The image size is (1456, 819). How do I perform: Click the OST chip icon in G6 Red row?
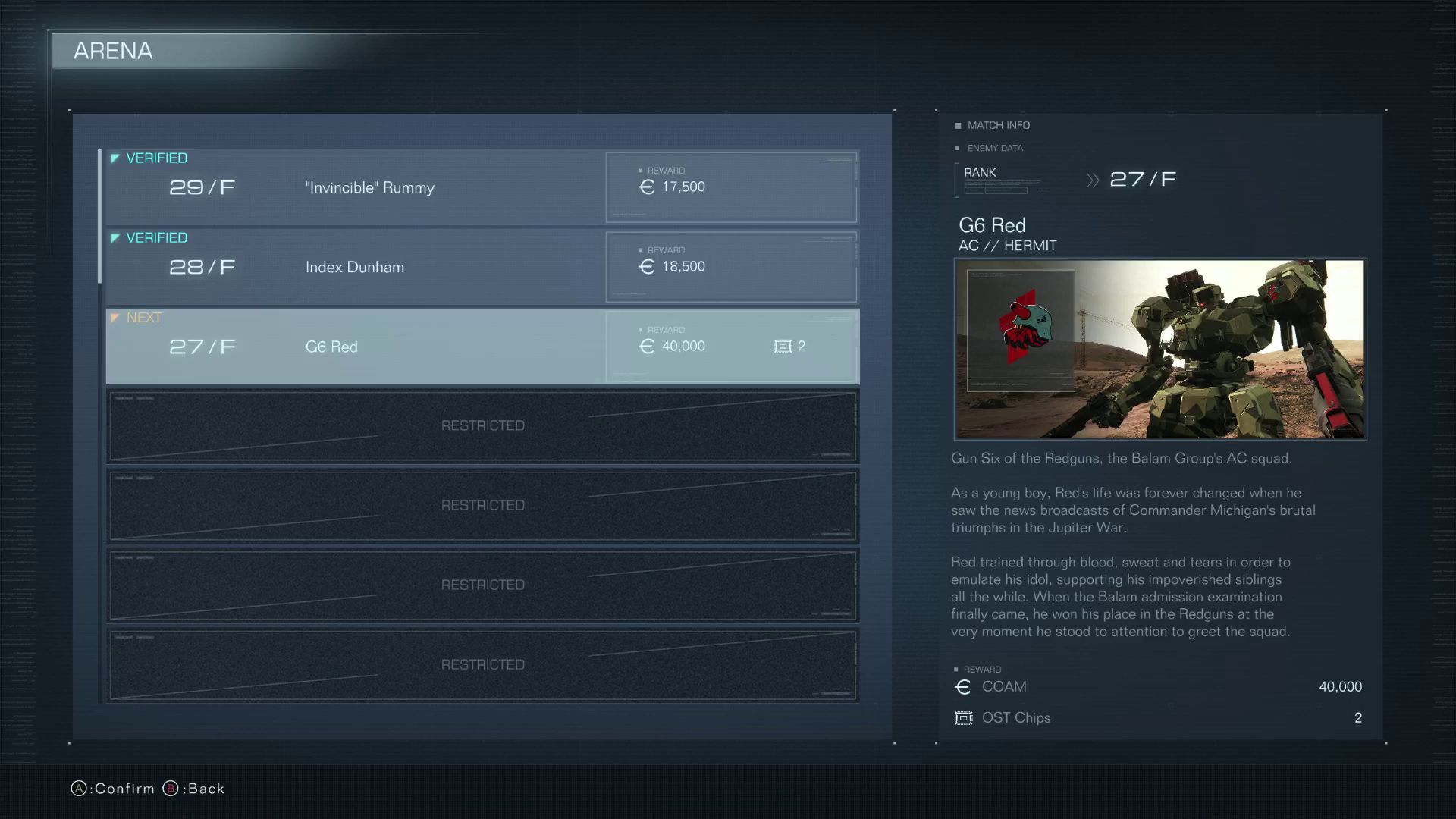[x=783, y=346]
